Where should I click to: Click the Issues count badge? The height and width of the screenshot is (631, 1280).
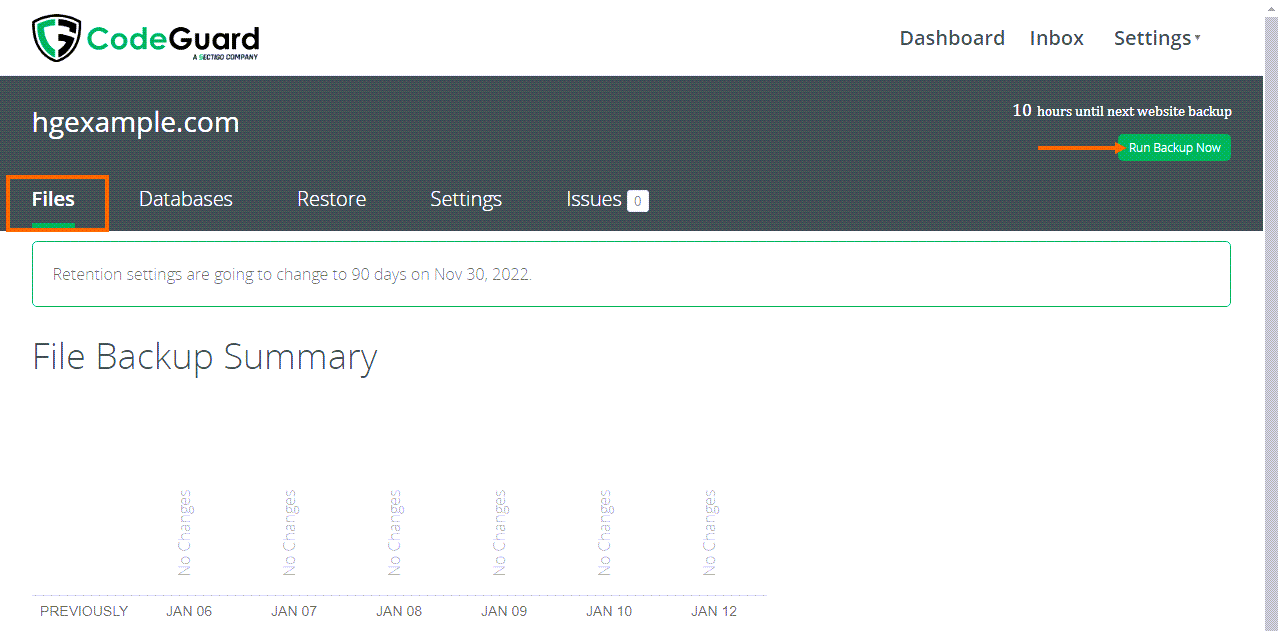pyautogui.click(x=637, y=201)
